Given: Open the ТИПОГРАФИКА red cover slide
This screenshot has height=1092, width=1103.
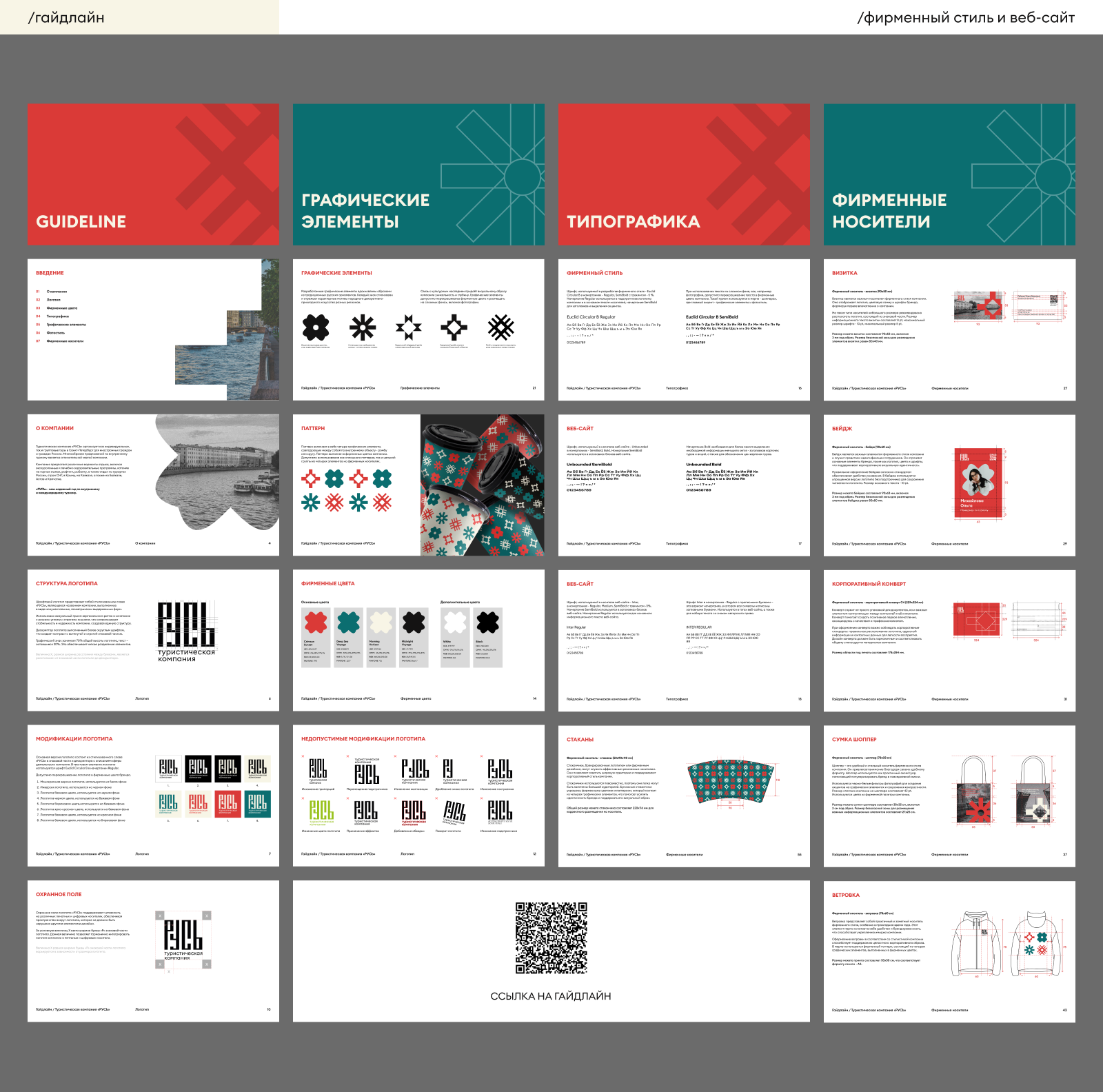Looking at the screenshot, I should (x=684, y=174).
